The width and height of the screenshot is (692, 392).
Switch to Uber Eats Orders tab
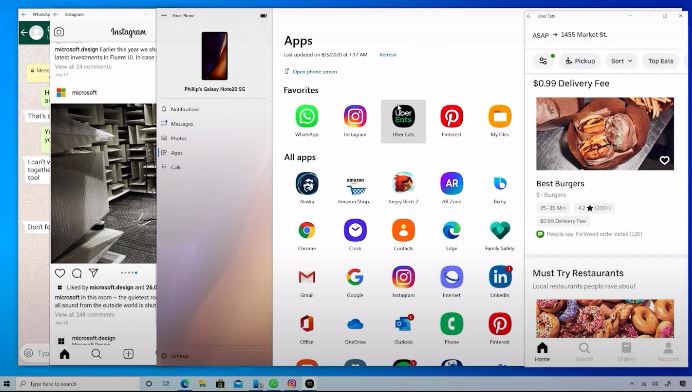[x=626, y=352]
